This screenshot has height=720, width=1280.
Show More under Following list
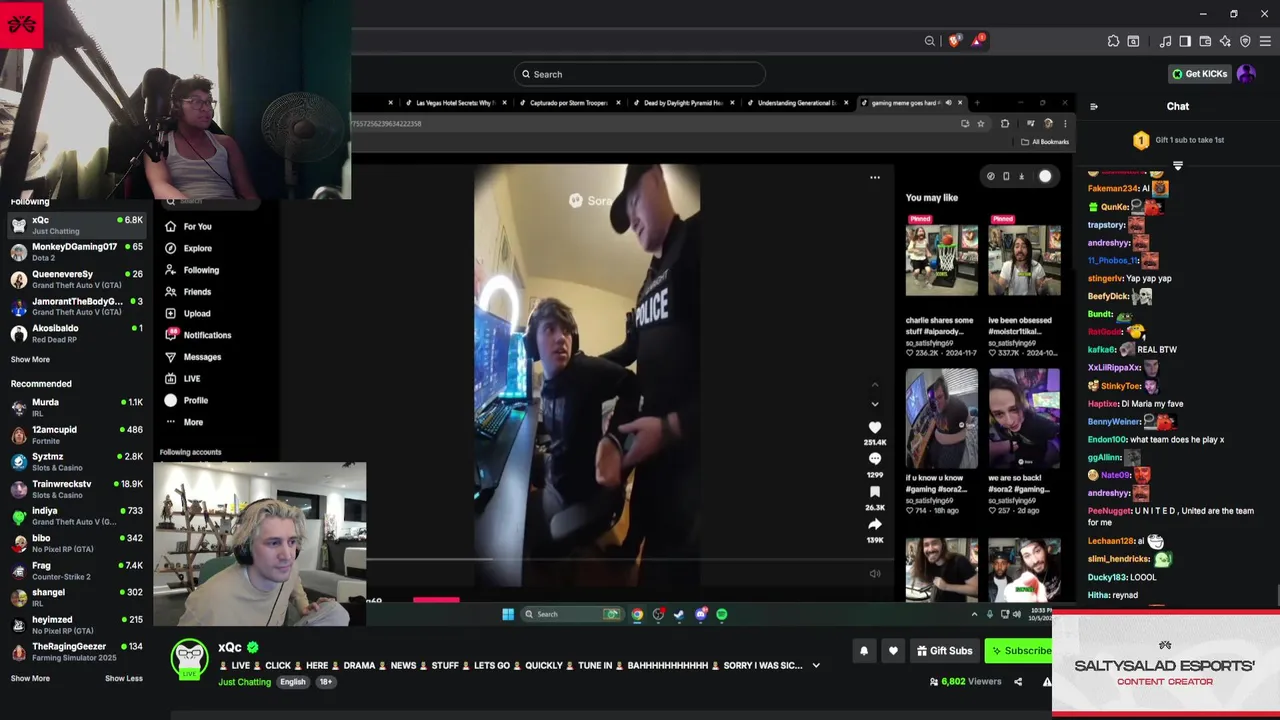coord(30,360)
